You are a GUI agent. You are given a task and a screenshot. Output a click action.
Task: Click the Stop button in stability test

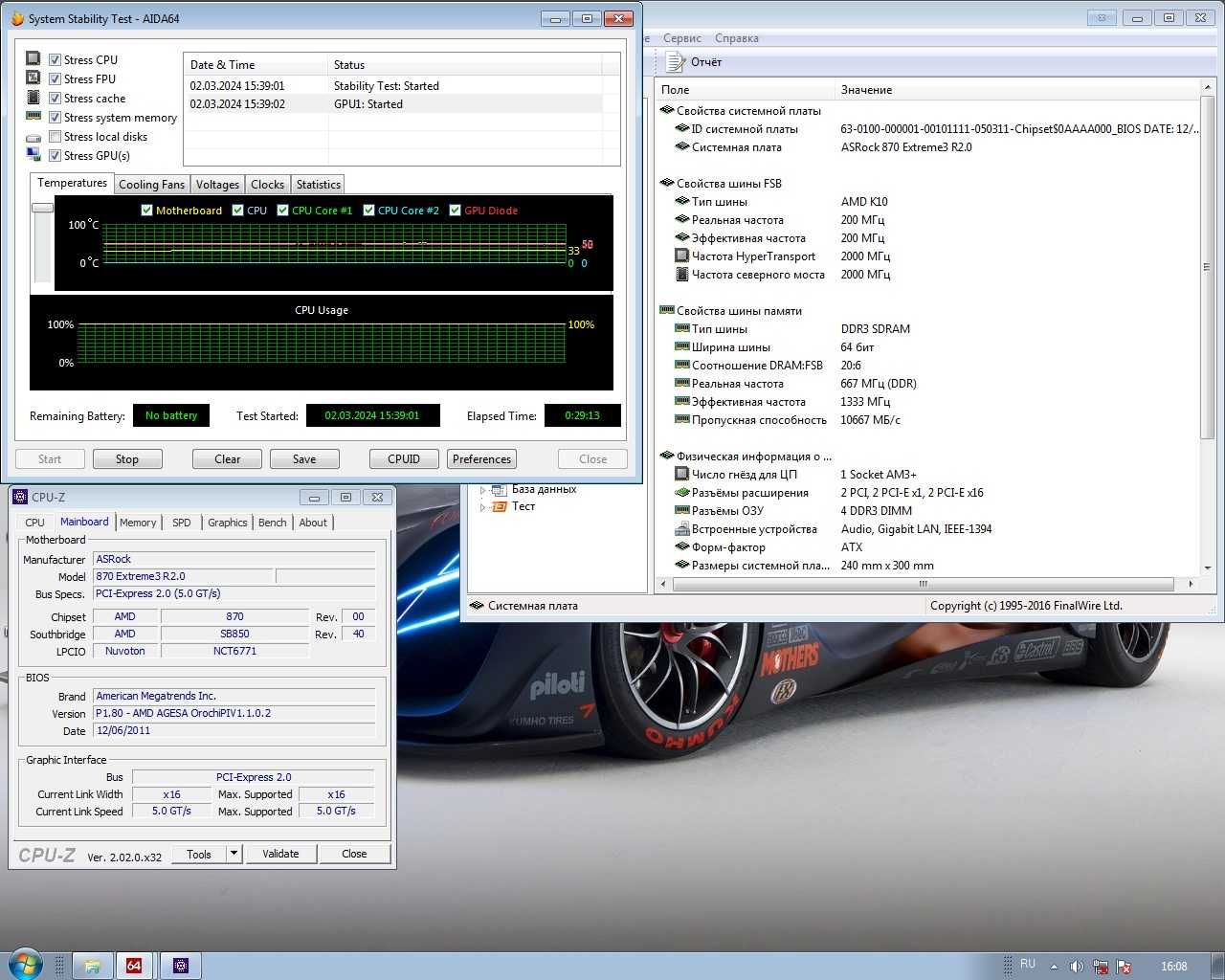click(x=127, y=459)
